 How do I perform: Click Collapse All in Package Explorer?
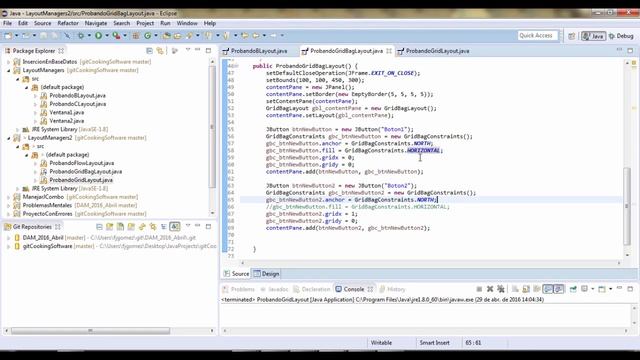coord(149,51)
